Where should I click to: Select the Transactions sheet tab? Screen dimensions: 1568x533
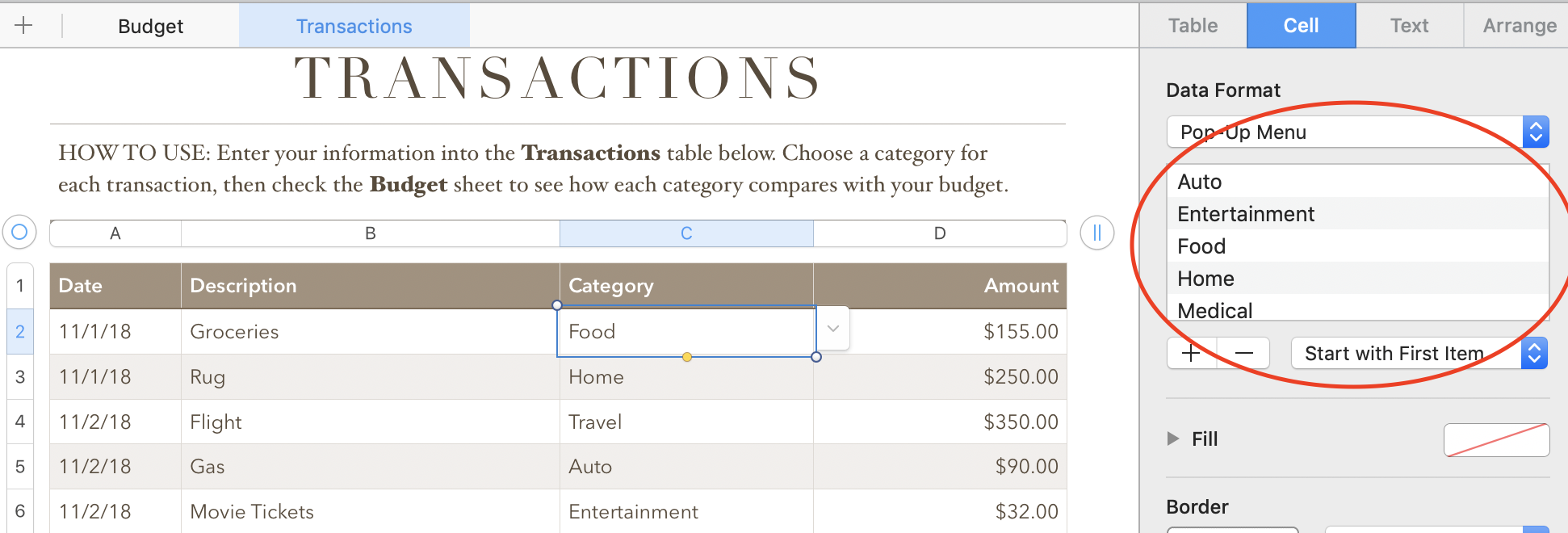(354, 26)
